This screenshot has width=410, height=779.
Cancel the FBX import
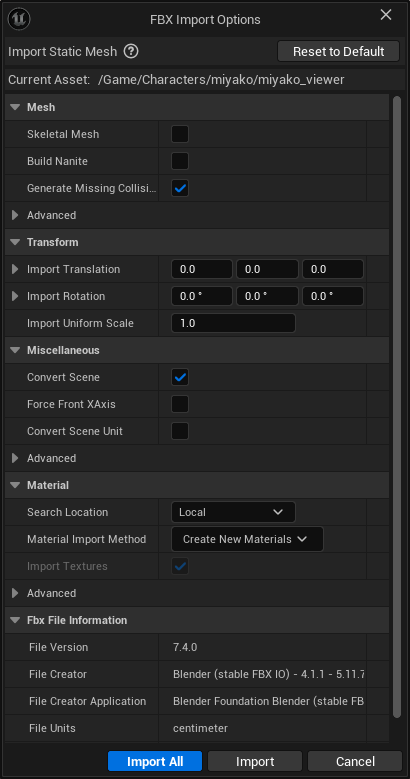point(355,761)
